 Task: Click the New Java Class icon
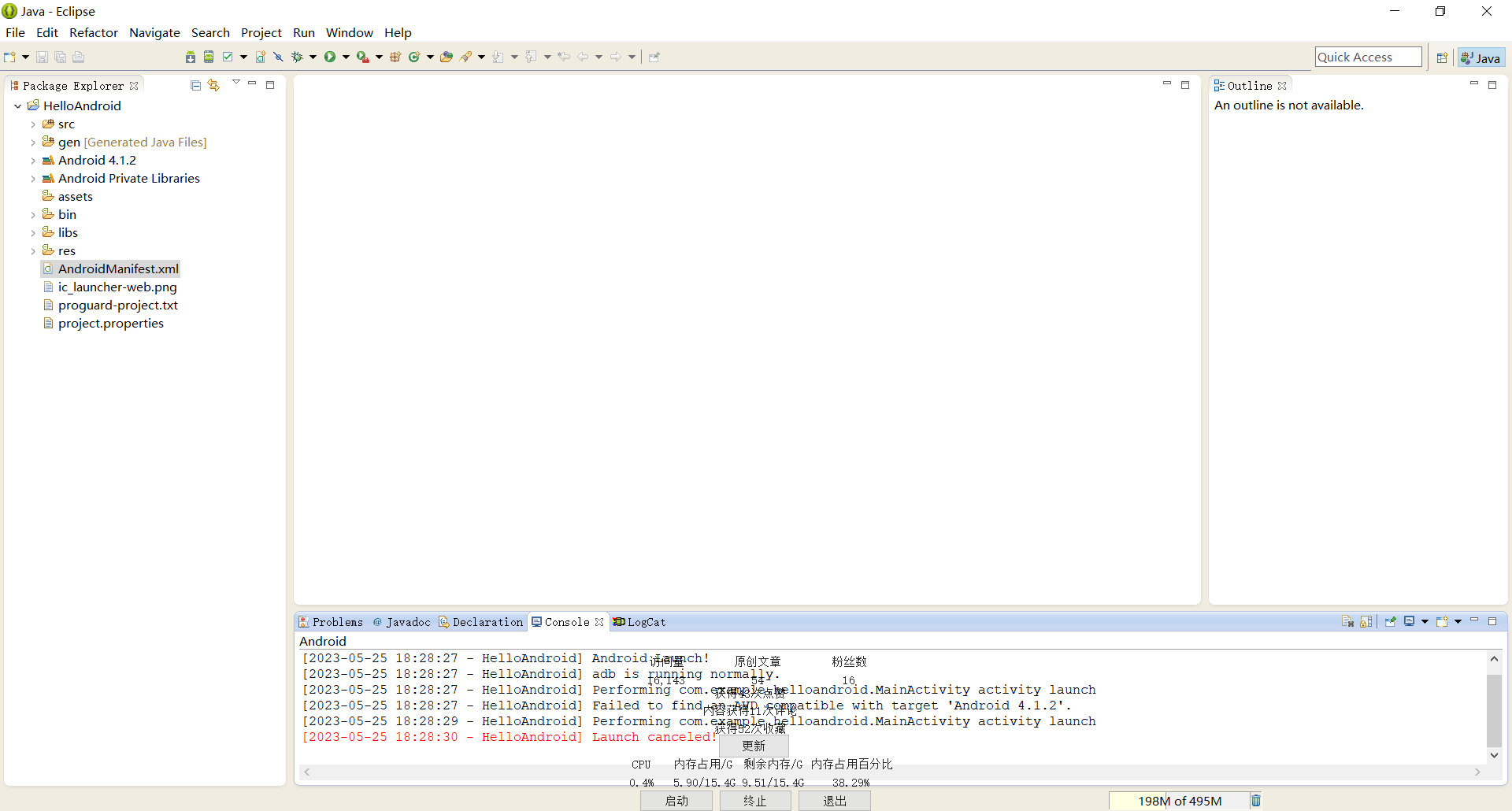point(414,57)
